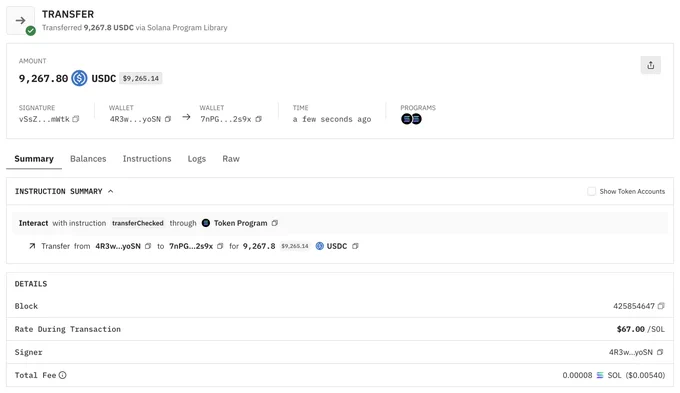Copy the USDC token address in transfer row
680x393 pixels.
(355, 246)
